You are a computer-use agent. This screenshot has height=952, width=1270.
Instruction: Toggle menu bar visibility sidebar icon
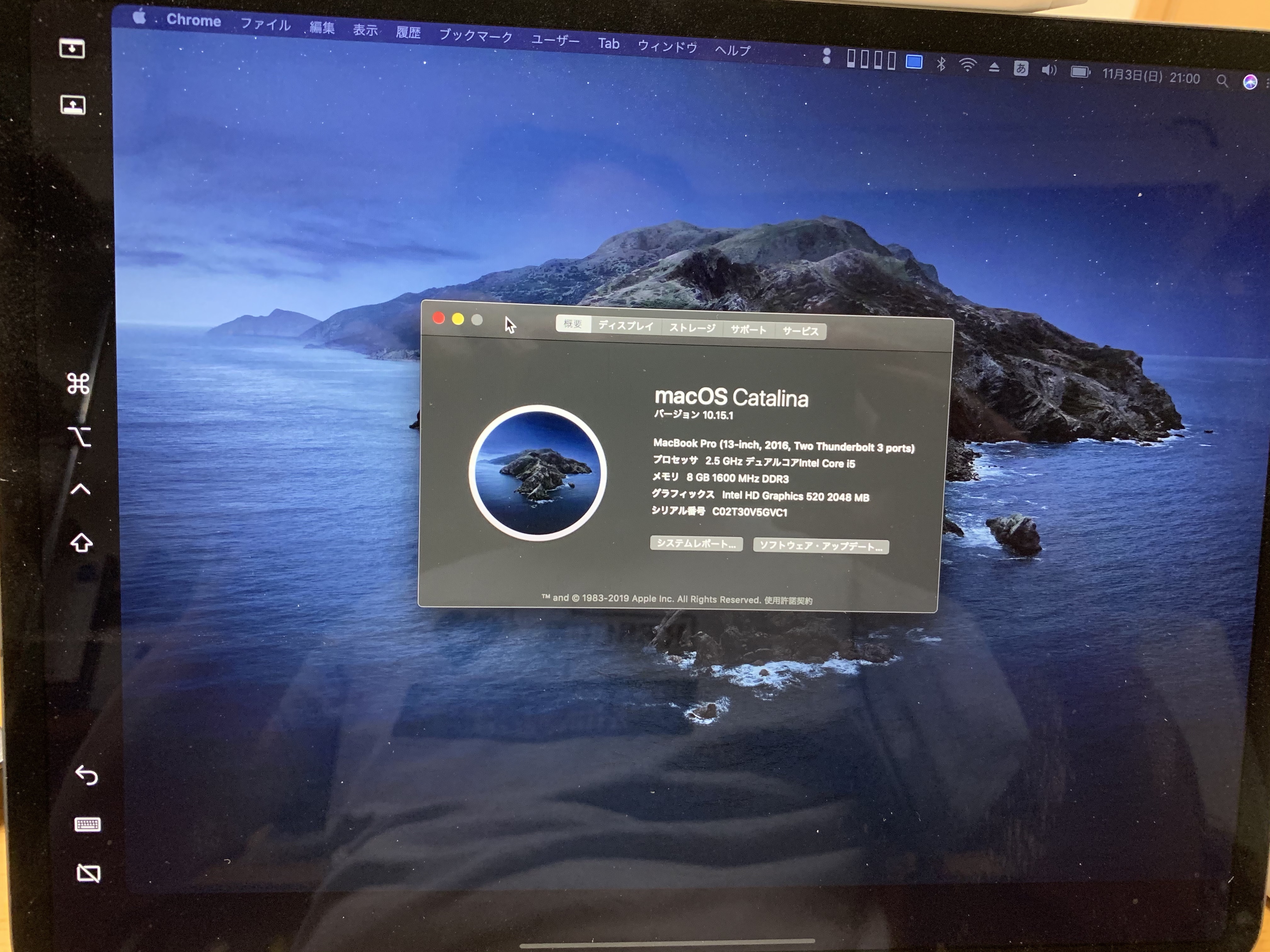[x=72, y=48]
